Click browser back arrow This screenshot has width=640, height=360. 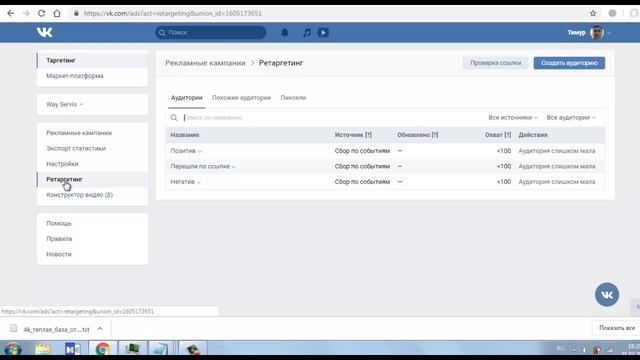click(11, 13)
